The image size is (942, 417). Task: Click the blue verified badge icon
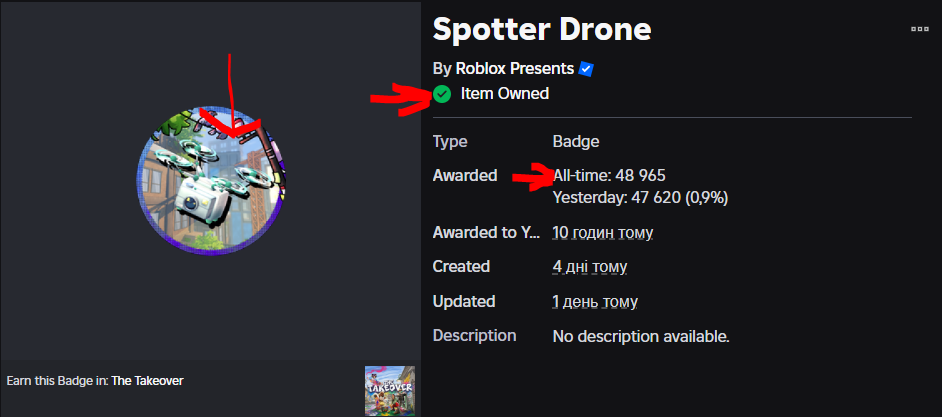tap(586, 69)
